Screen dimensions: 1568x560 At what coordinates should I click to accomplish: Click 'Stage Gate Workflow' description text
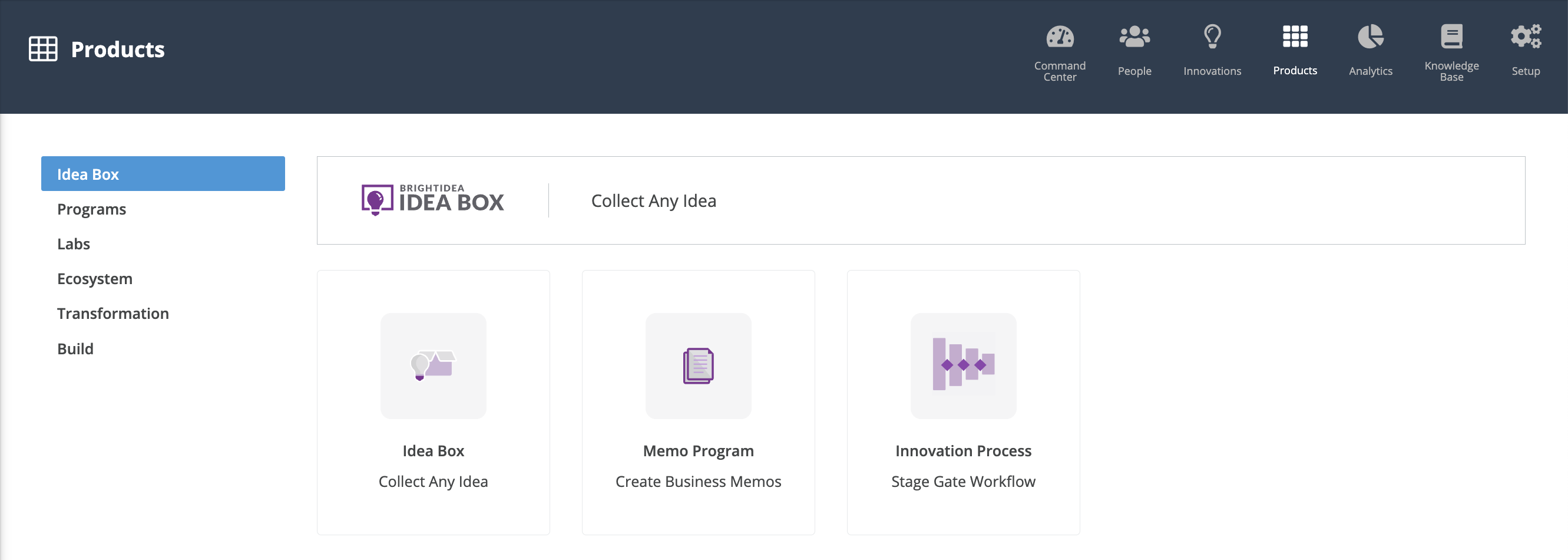tap(963, 482)
